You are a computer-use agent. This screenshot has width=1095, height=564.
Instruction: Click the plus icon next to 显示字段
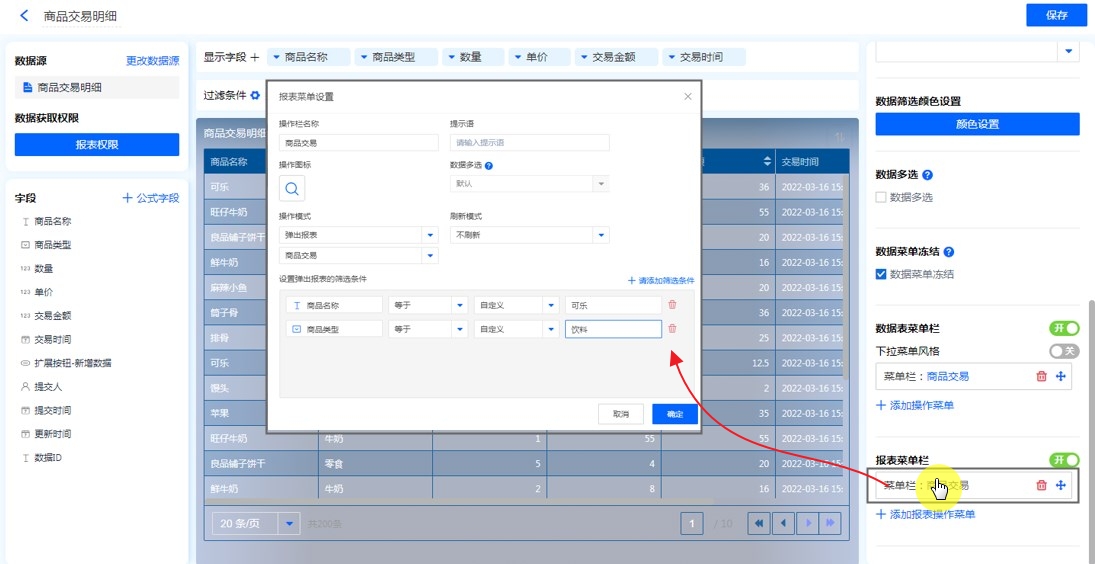click(x=255, y=57)
